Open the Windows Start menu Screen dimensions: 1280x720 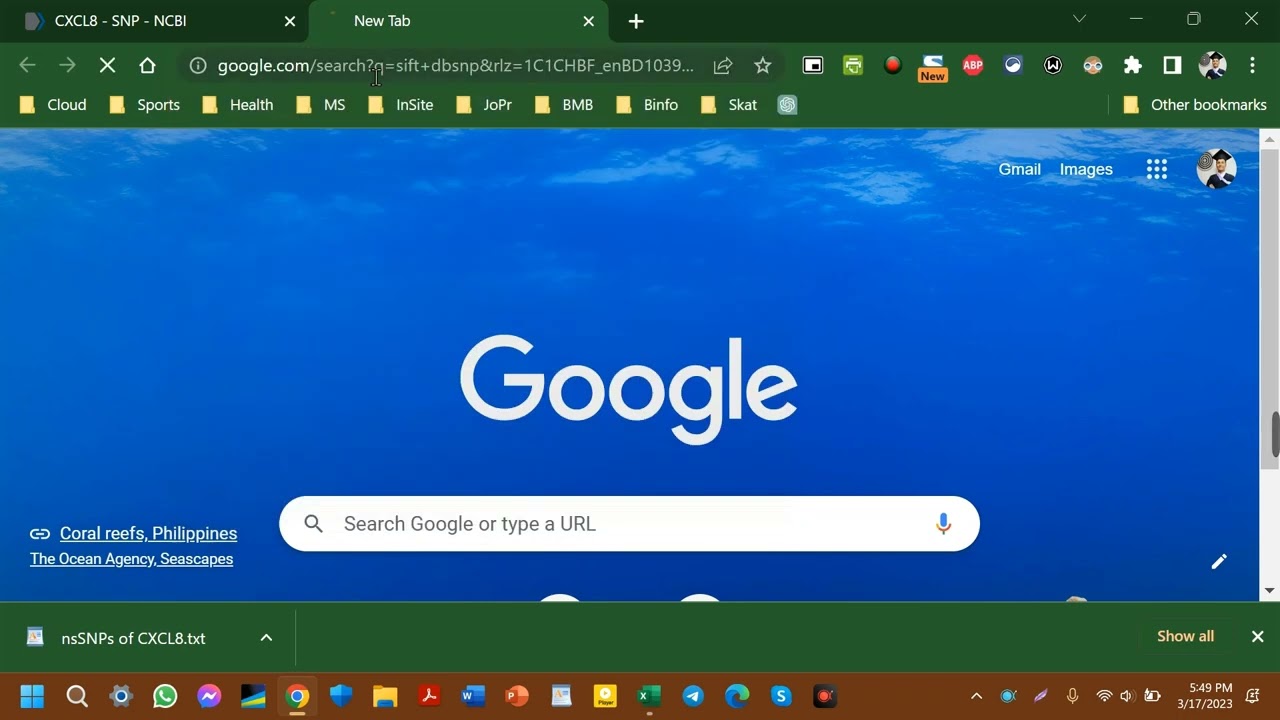(x=32, y=696)
